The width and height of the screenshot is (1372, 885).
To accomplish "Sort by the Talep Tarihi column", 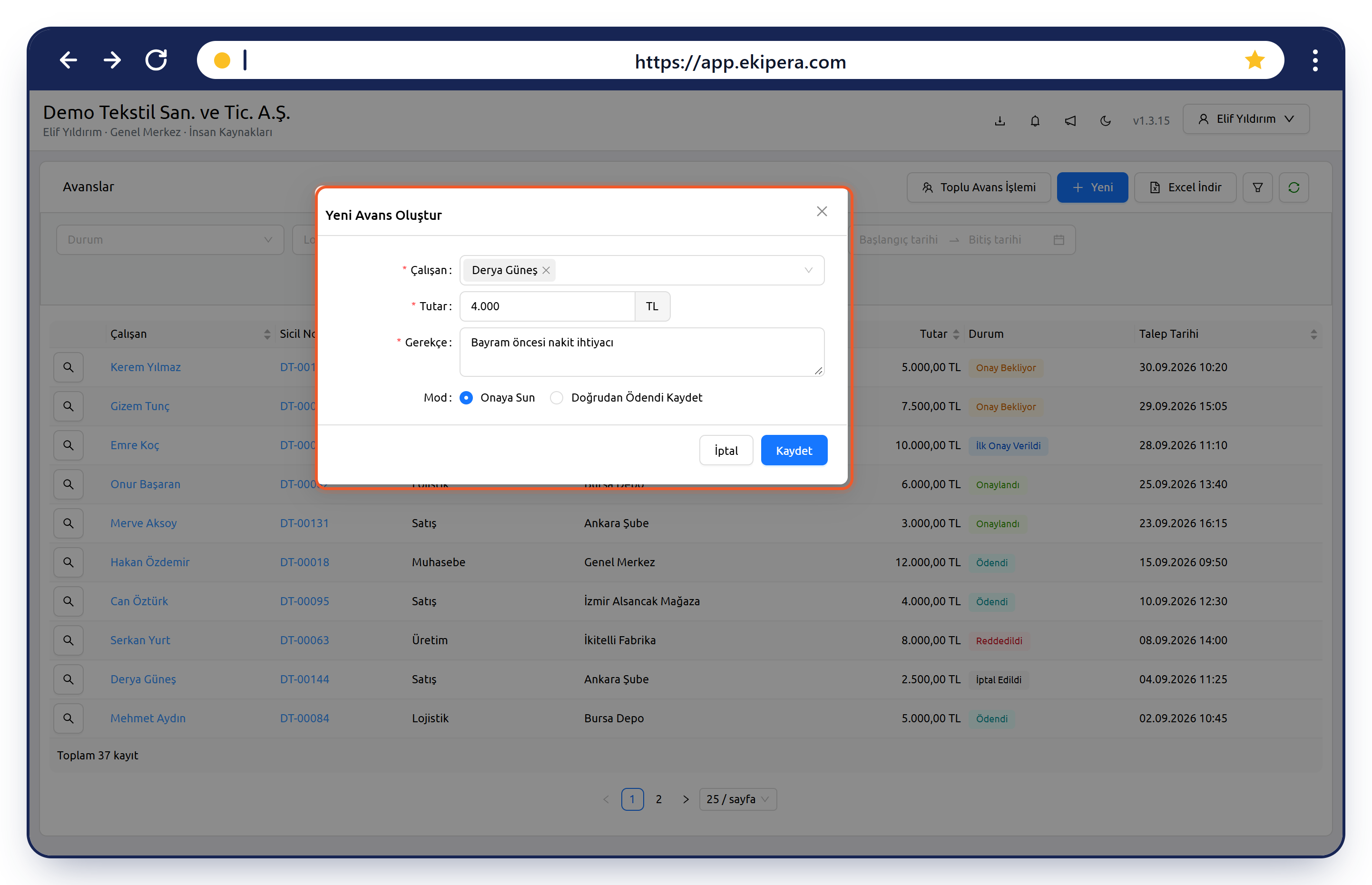I will tap(1228, 334).
